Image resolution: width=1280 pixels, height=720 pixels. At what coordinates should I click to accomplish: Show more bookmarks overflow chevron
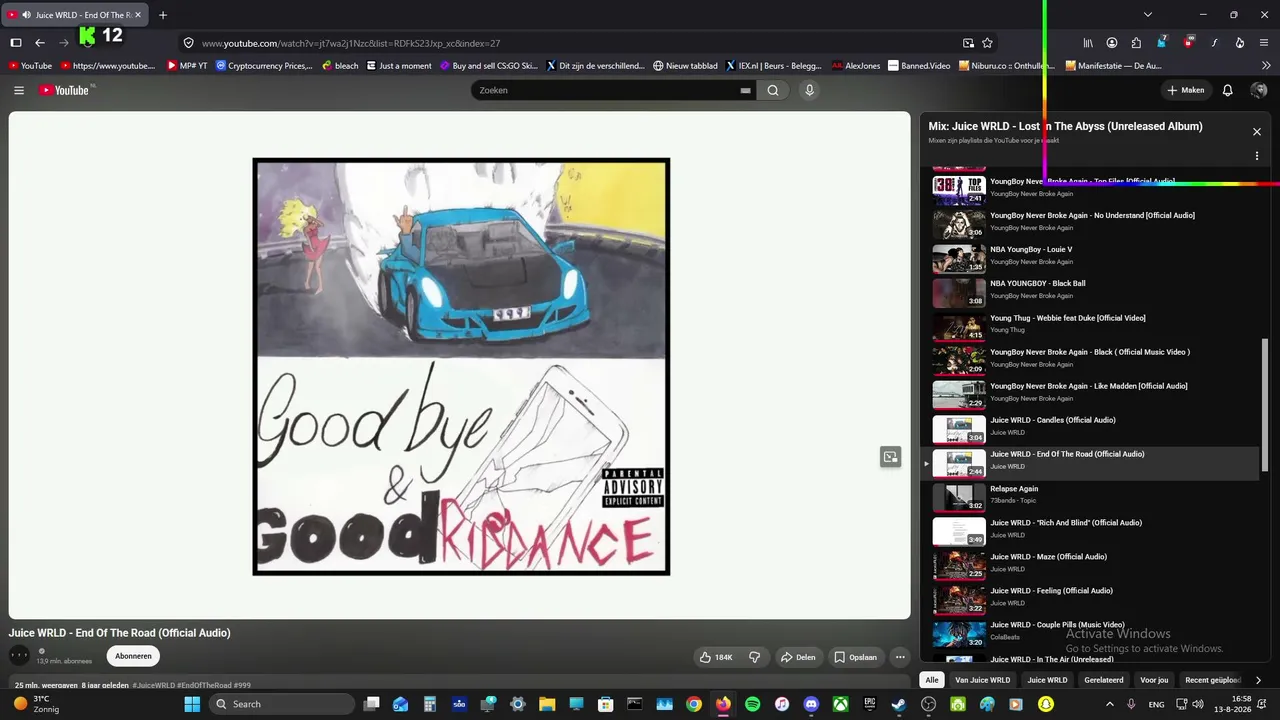tap(1264, 66)
